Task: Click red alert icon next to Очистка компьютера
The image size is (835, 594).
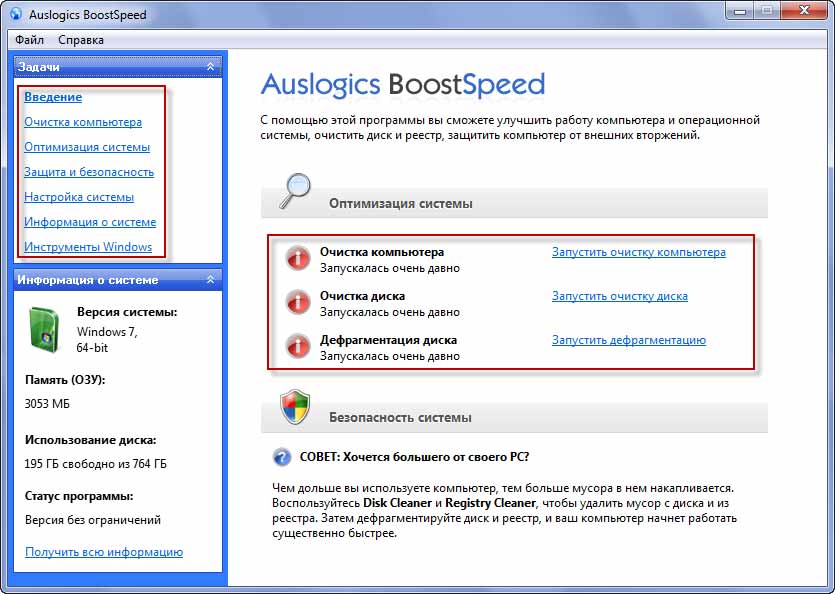Action: tap(297, 259)
